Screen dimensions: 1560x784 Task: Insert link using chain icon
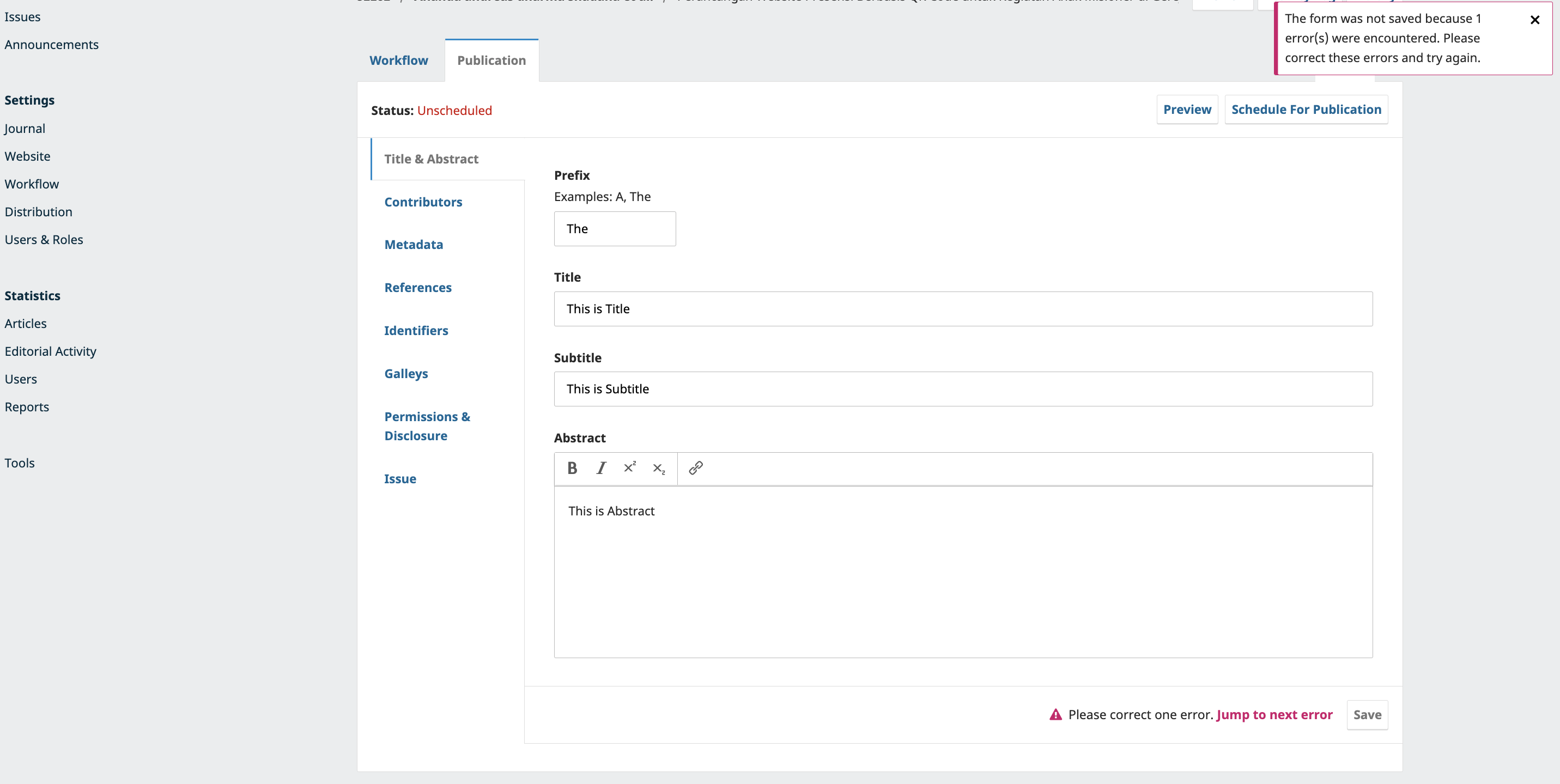[x=696, y=468]
